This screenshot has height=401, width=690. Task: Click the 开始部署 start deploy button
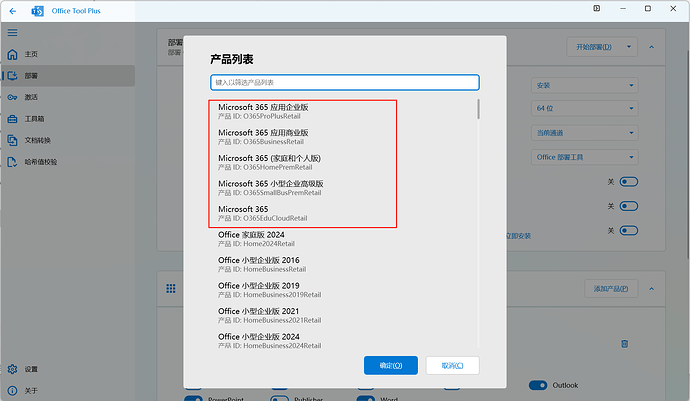pyautogui.click(x=594, y=47)
